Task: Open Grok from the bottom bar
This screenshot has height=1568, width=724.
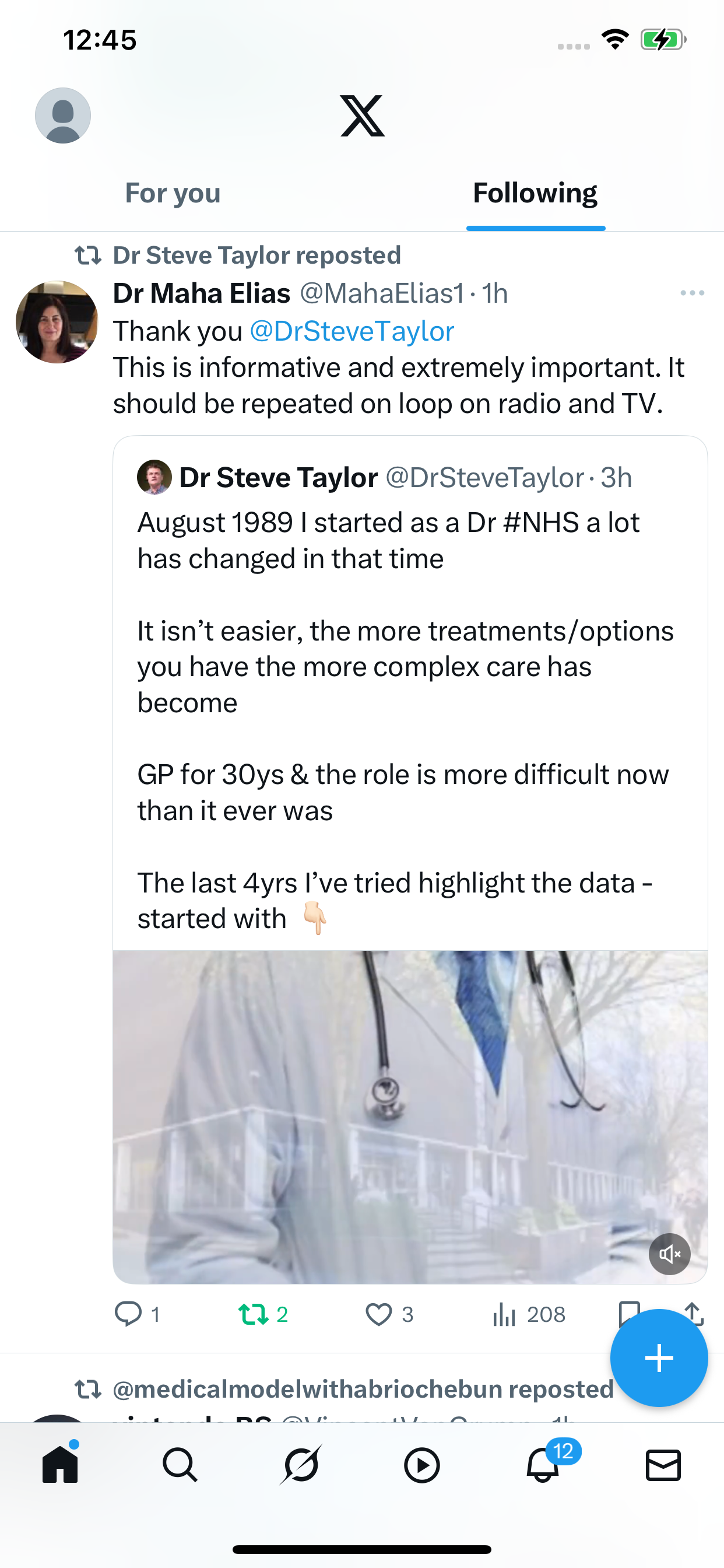Action: (301, 1465)
